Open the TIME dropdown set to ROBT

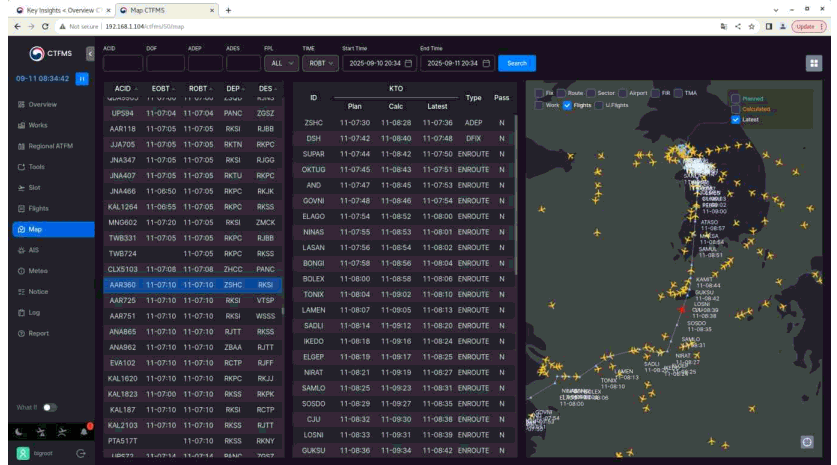(x=320, y=64)
